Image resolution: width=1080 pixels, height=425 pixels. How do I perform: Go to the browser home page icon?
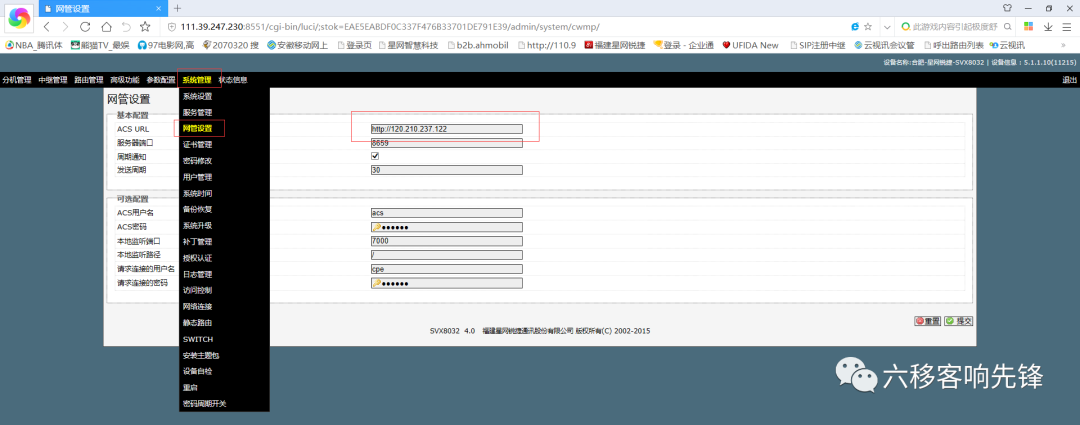[106, 27]
